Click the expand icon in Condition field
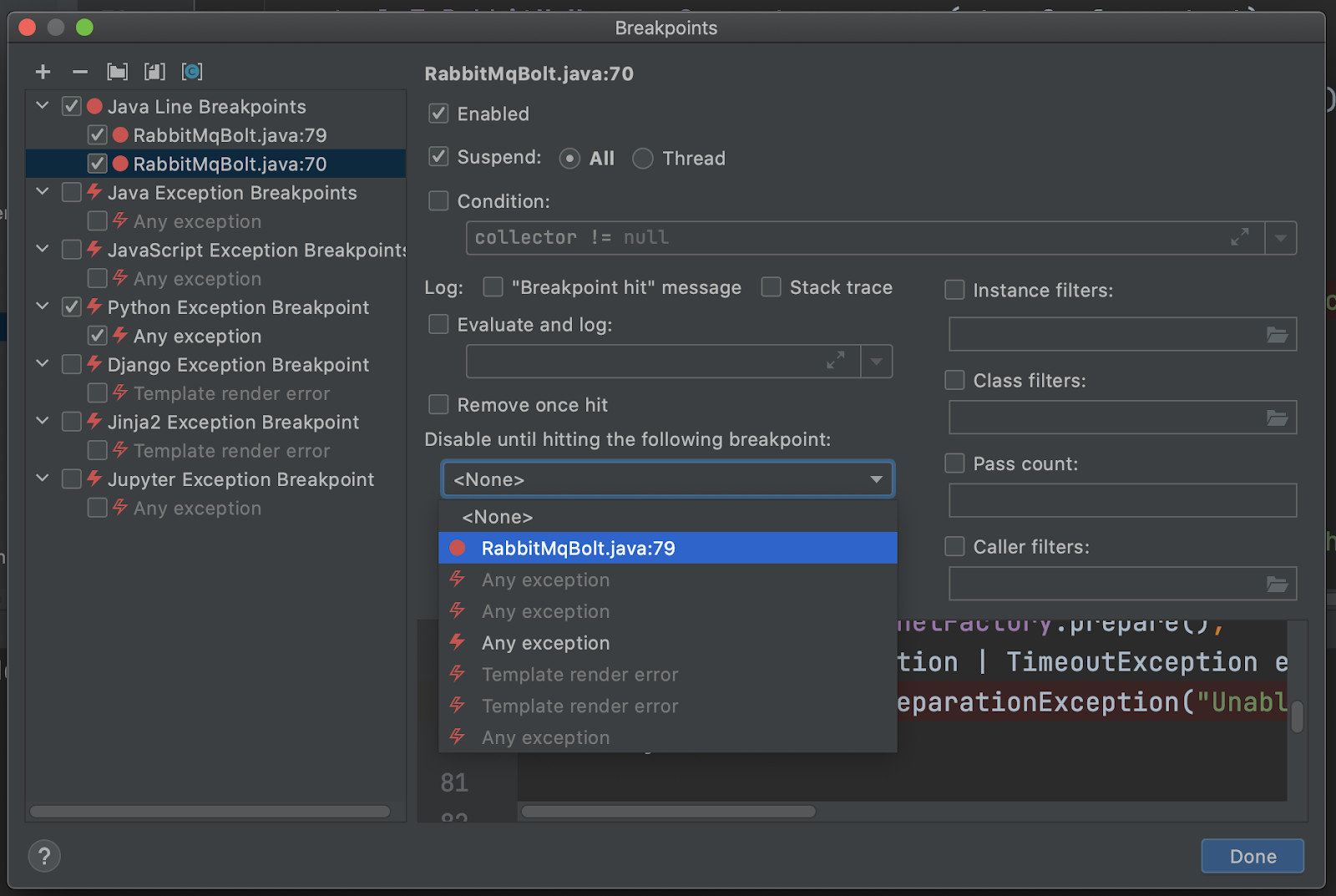The height and width of the screenshot is (896, 1336). point(1240,238)
